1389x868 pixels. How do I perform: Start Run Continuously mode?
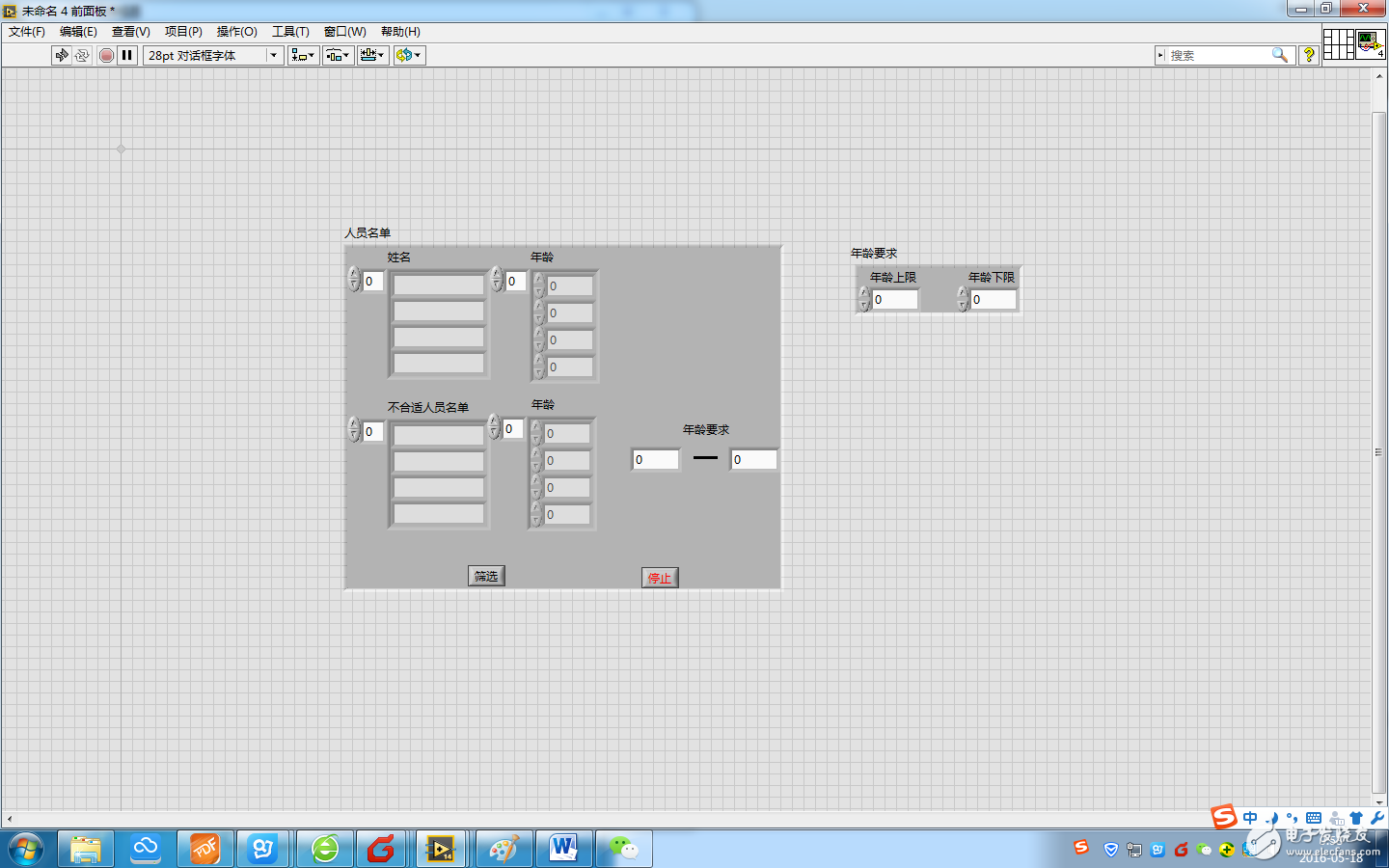click(82, 55)
